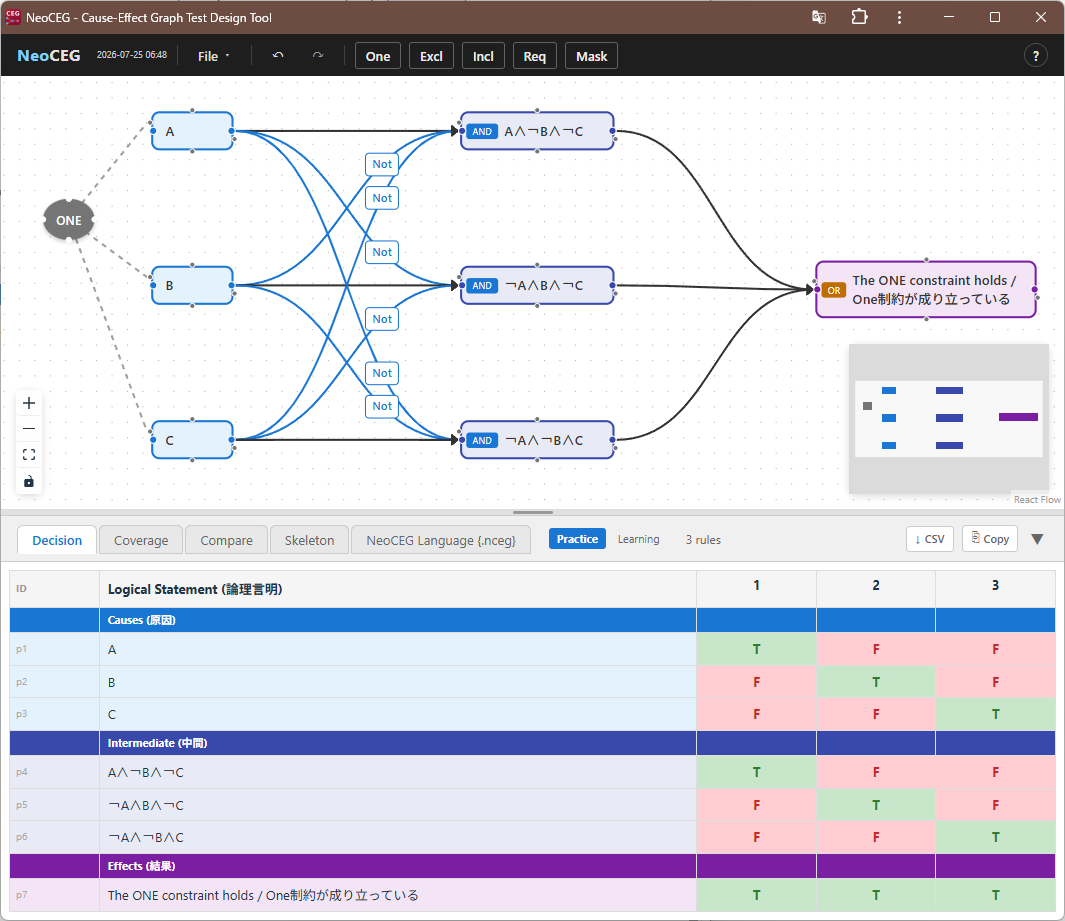The image size is (1065, 921).
Task: Switch to the Decision tab
Action: (x=57, y=541)
